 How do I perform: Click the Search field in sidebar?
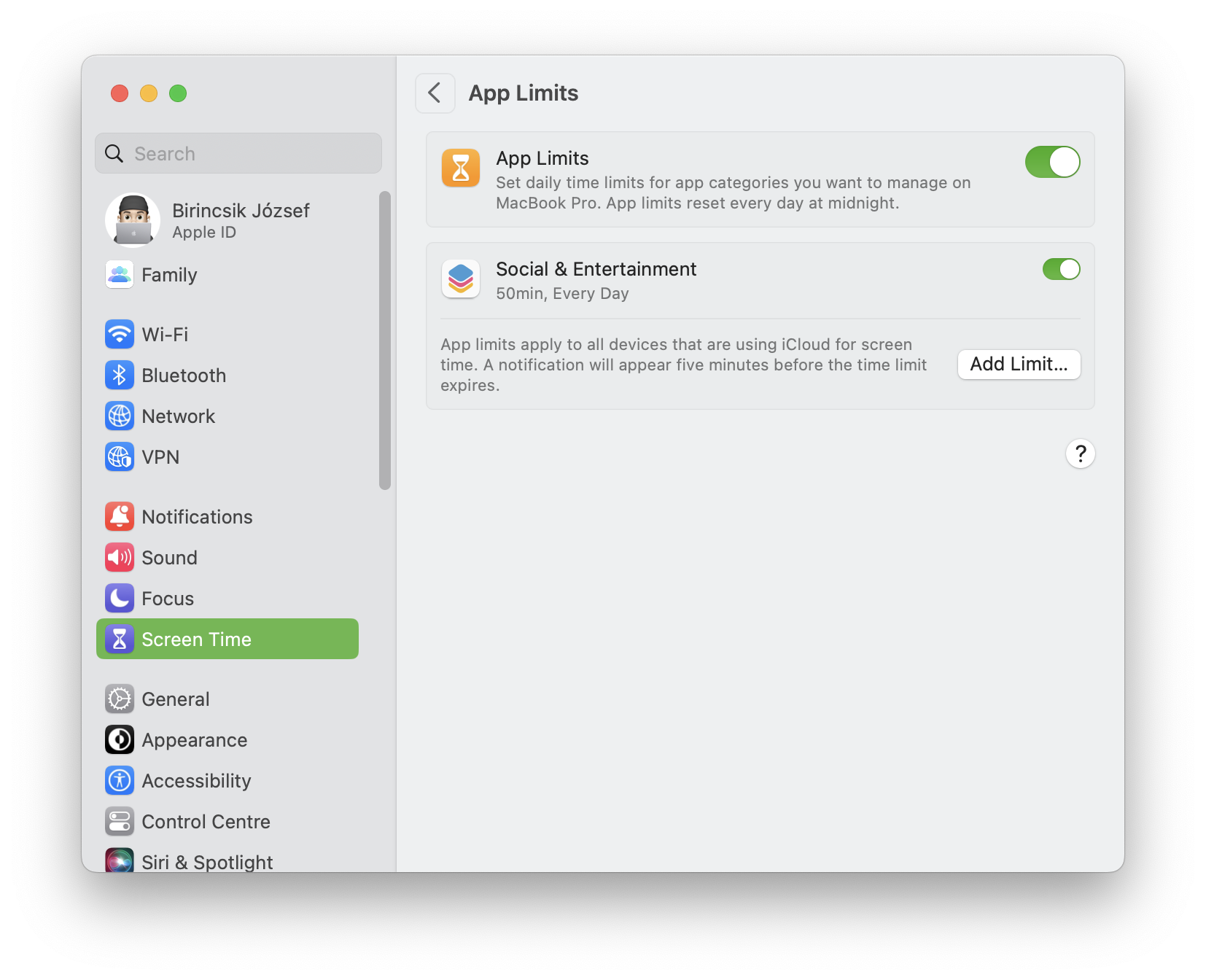238,153
